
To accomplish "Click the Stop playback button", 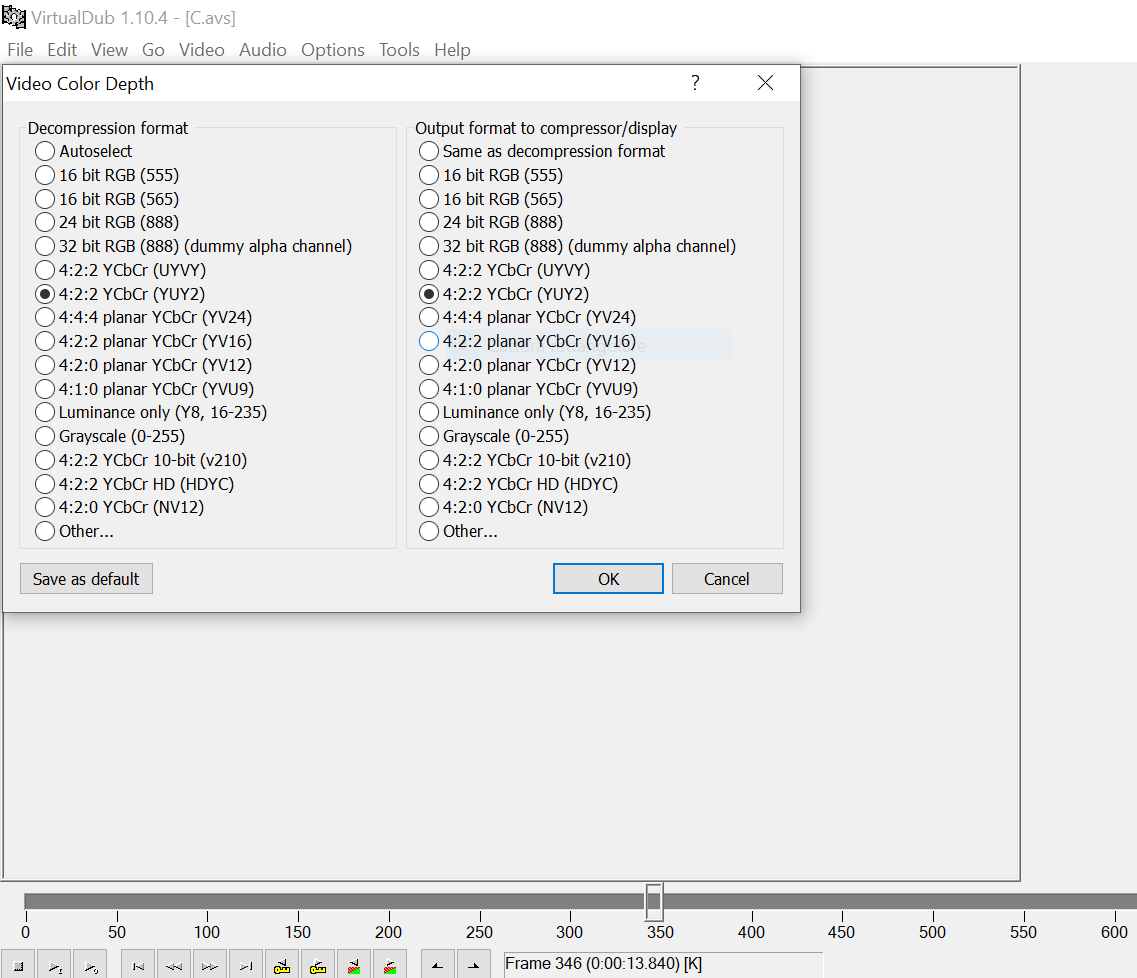I will [x=18, y=966].
